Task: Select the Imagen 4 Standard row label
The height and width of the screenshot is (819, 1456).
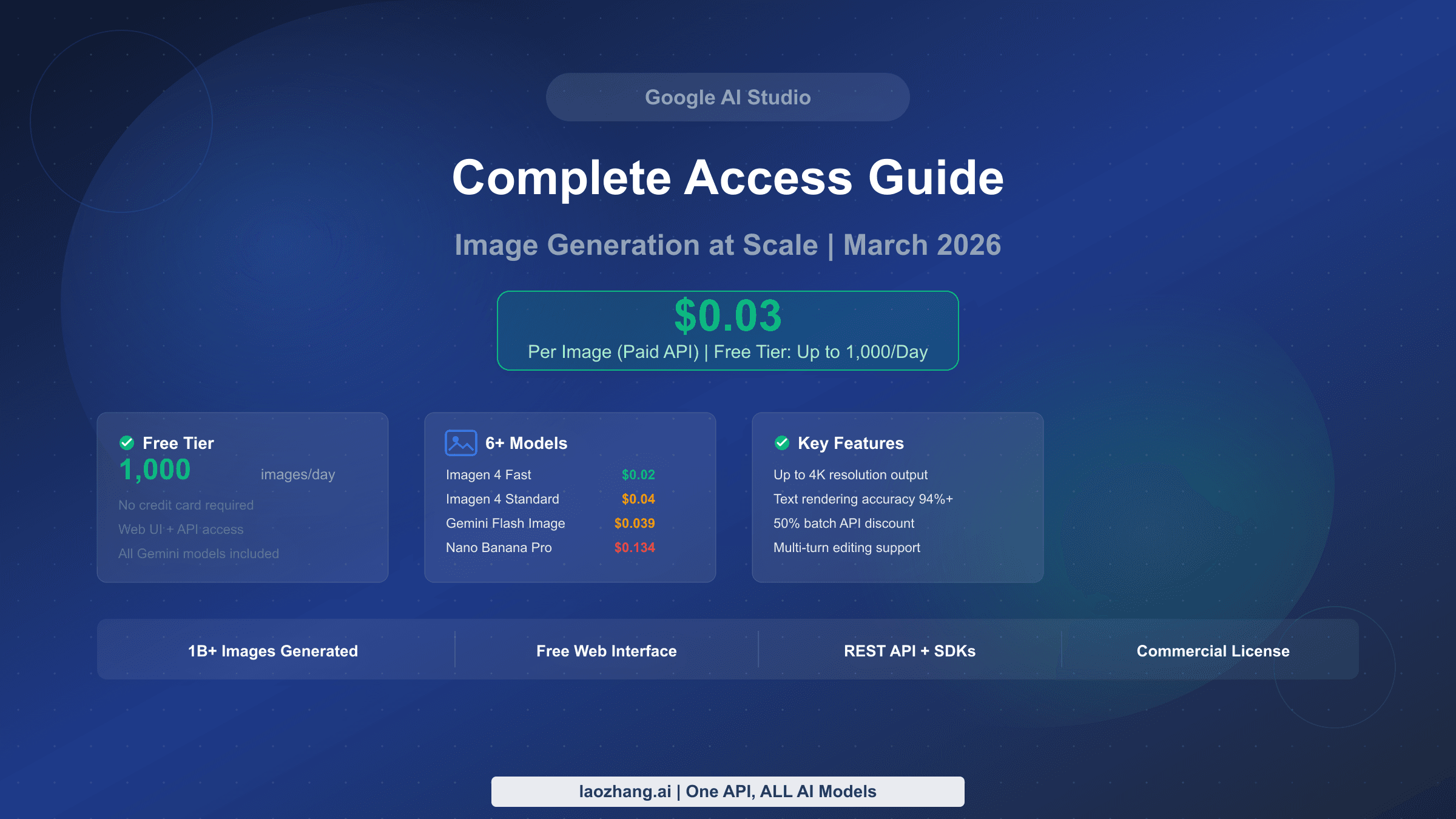Action: point(502,499)
